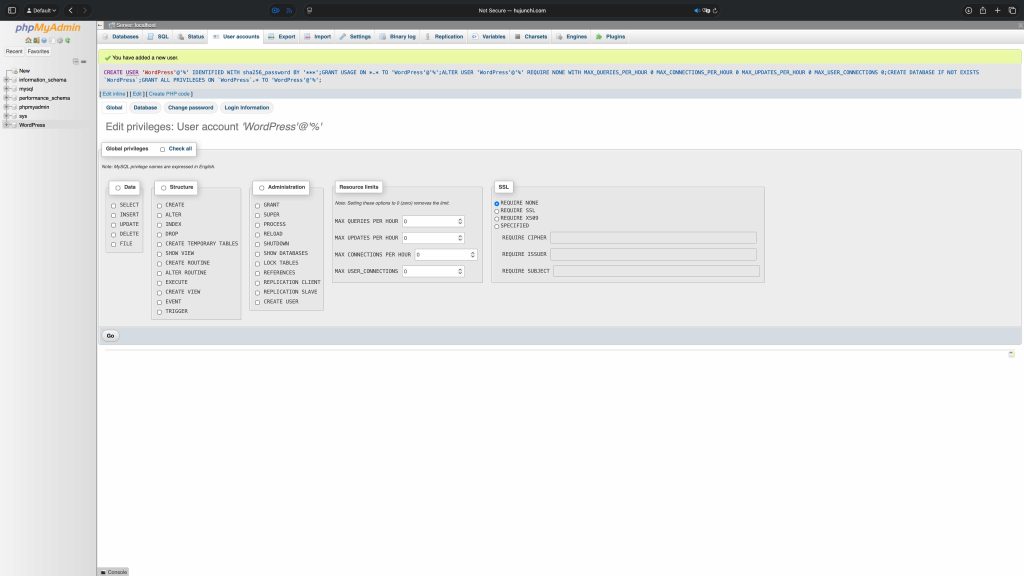Click the browser share icon

coord(983,10)
